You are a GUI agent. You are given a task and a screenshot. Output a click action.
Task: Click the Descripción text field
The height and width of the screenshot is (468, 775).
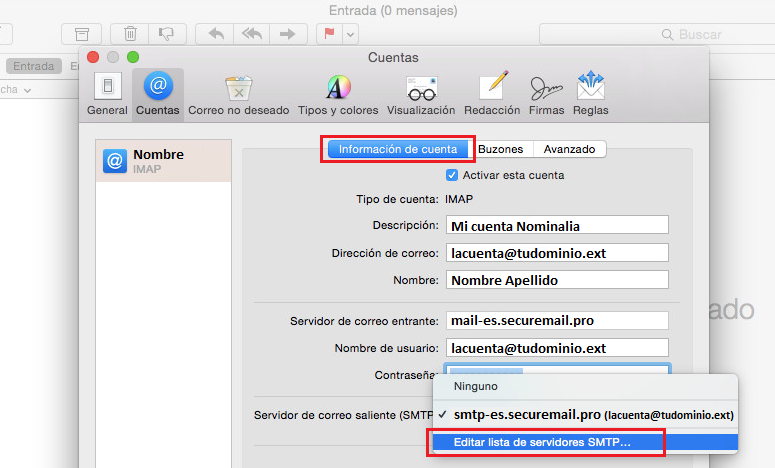click(557, 225)
